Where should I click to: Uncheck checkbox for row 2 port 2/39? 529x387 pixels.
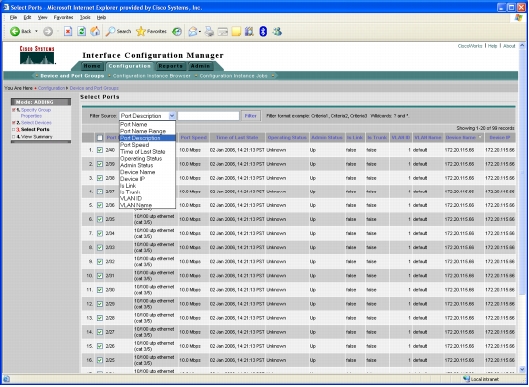pyautogui.click(x=100, y=164)
